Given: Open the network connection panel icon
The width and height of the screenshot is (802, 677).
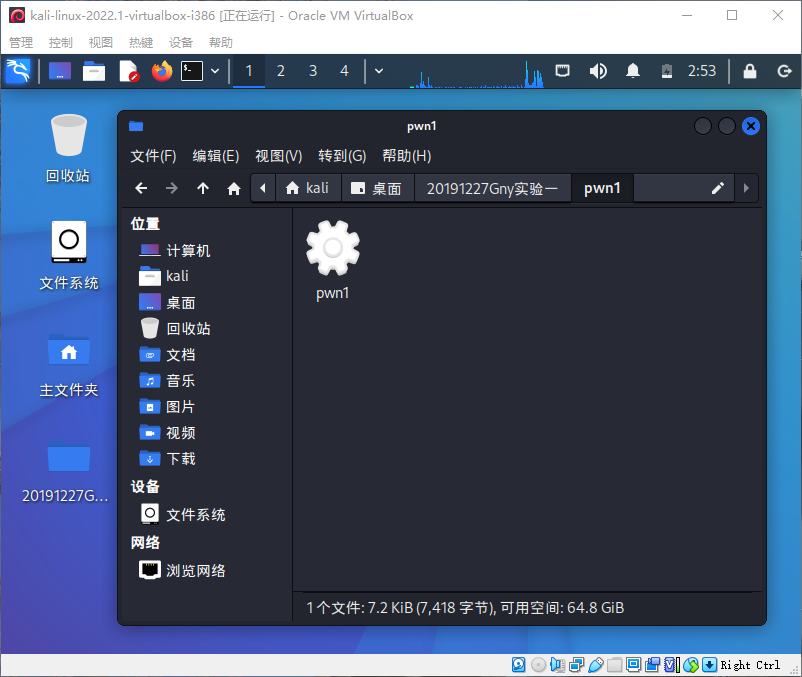Looking at the screenshot, I should tap(563, 71).
